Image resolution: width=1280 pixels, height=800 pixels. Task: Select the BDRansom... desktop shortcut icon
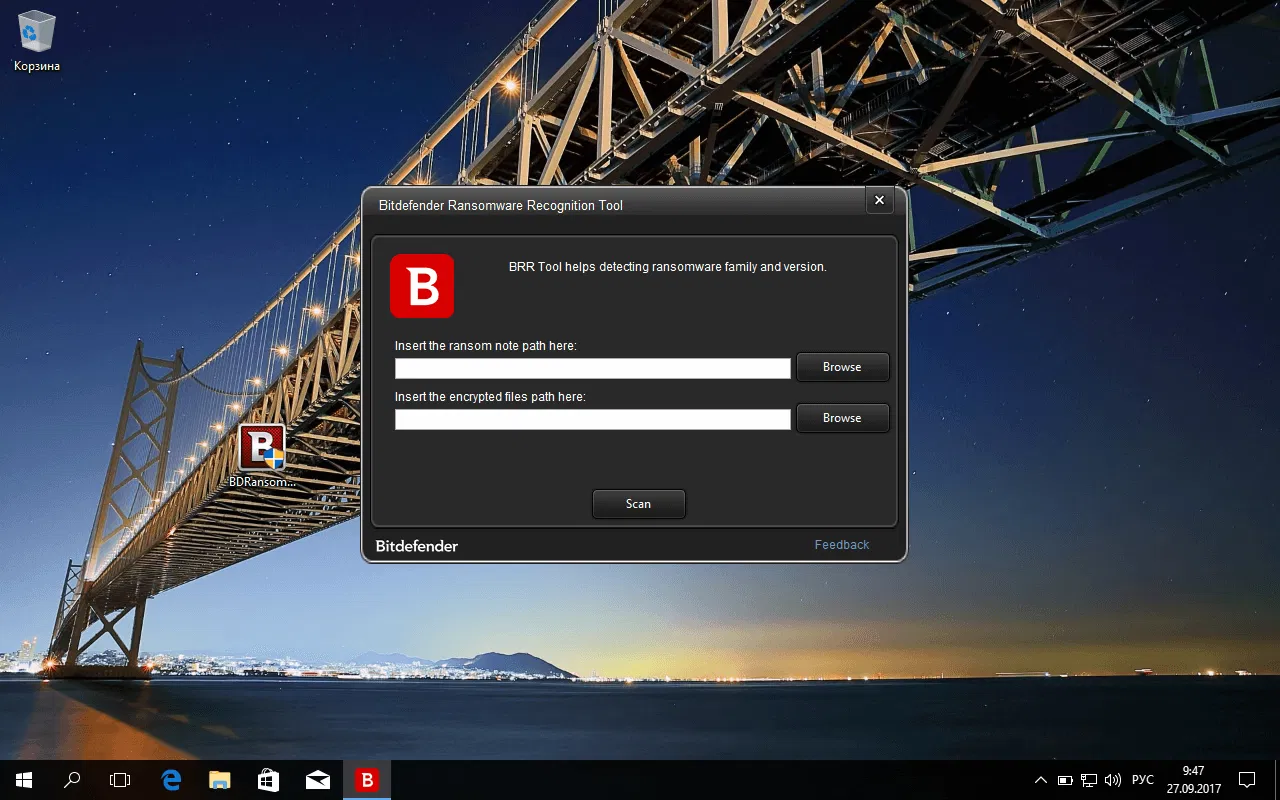(262, 456)
